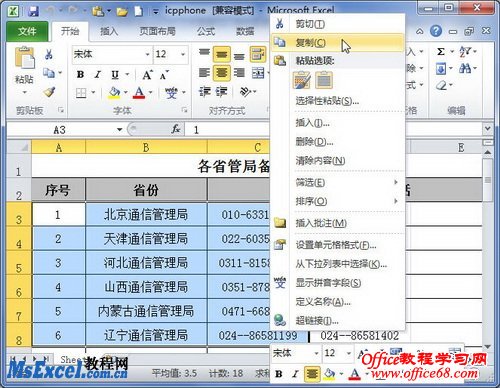Click the Copy icon in clipboard group
This screenshot has width=500, height=388.
[49, 73]
